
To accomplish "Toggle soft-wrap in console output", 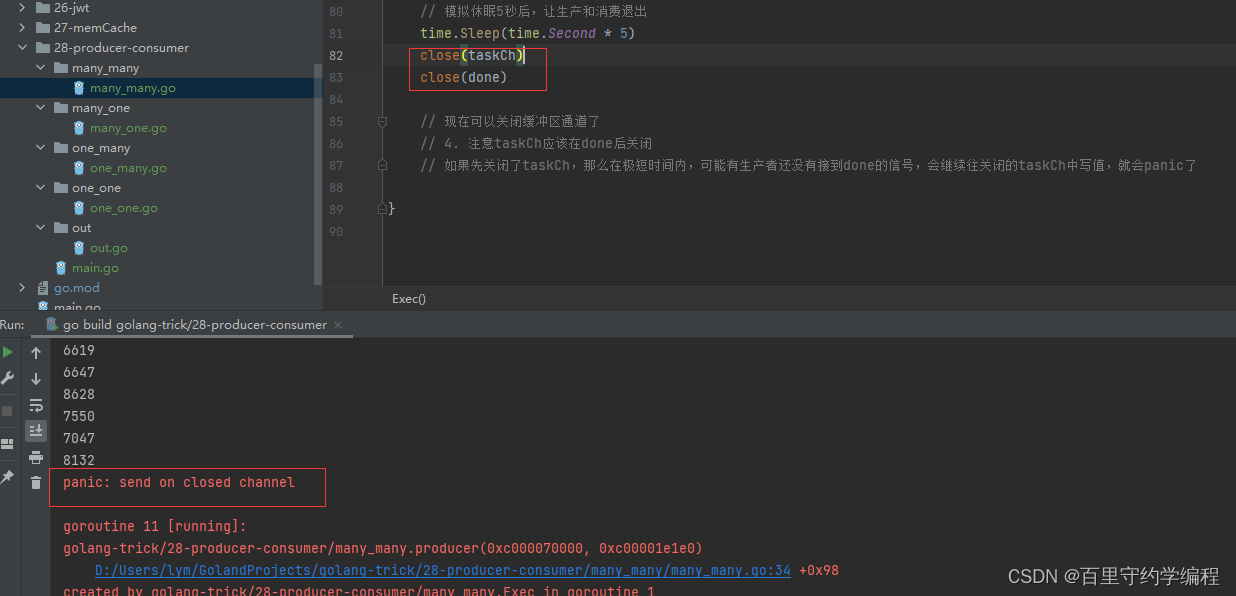I will 36,405.
